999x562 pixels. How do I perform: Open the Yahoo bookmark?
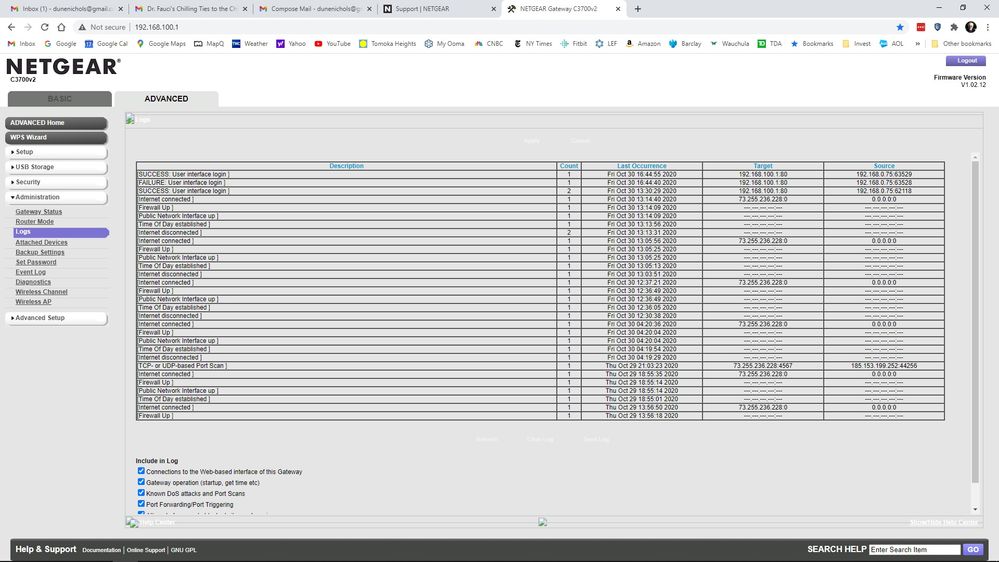pos(291,44)
